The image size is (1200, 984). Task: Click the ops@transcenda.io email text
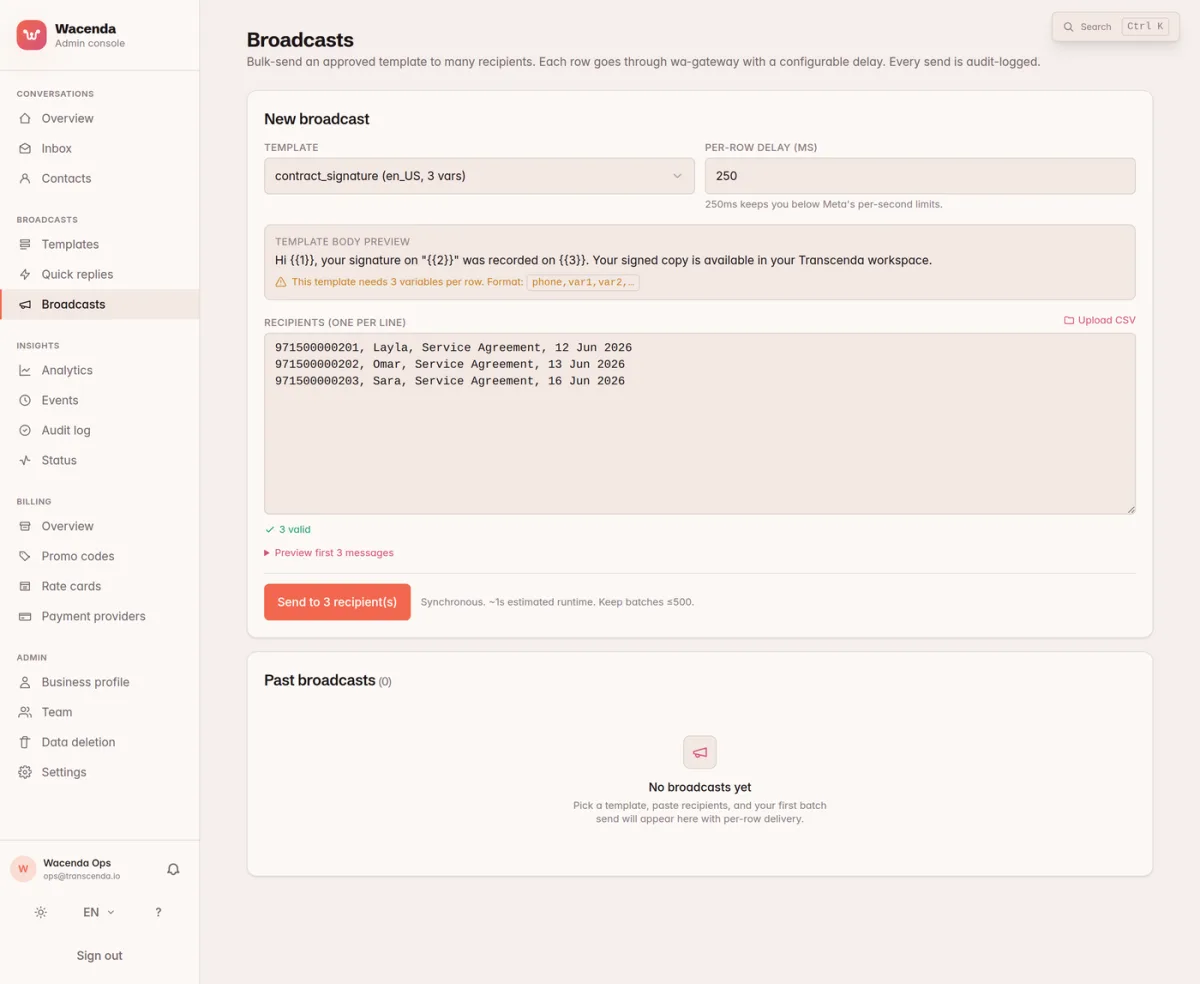[x=82, y=876]
